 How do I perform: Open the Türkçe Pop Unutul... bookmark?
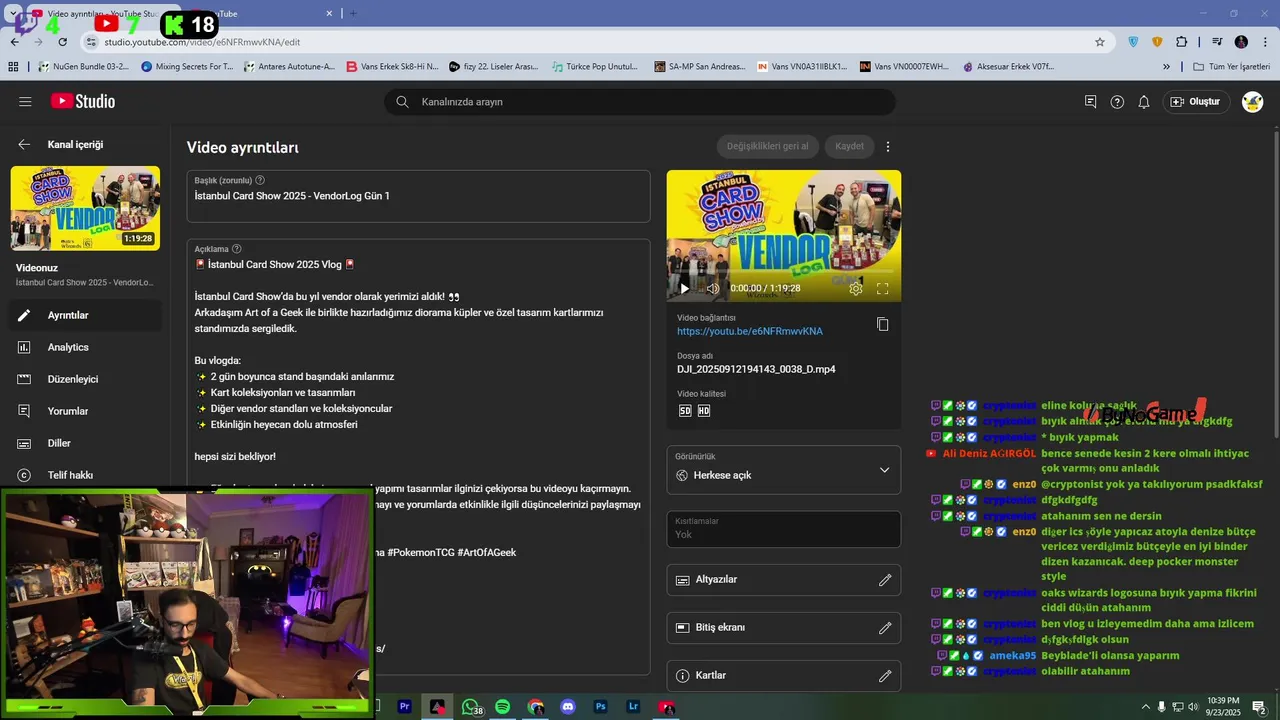(x=594, y=67)
